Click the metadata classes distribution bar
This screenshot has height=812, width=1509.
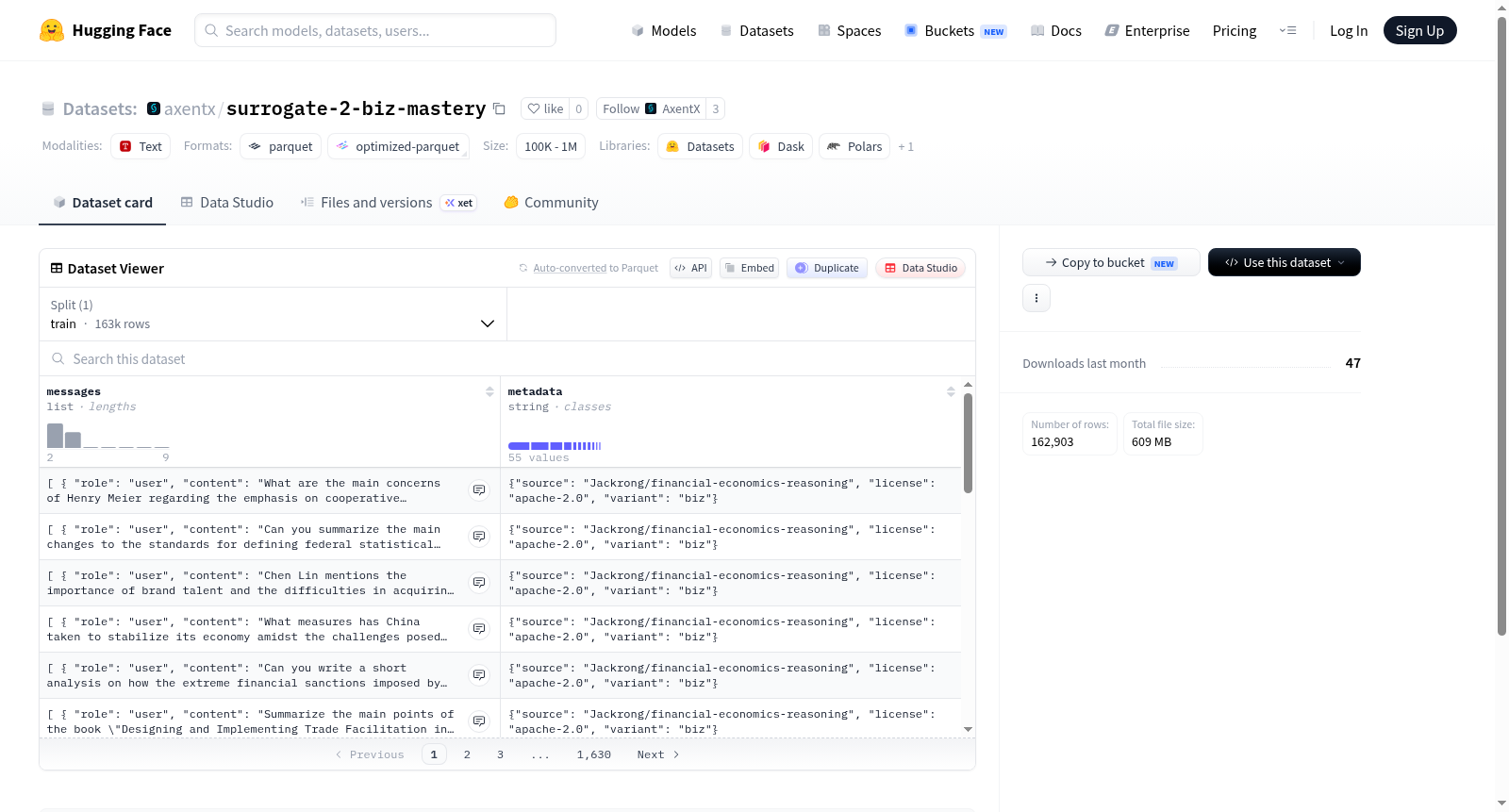click(x=555, y=445)
